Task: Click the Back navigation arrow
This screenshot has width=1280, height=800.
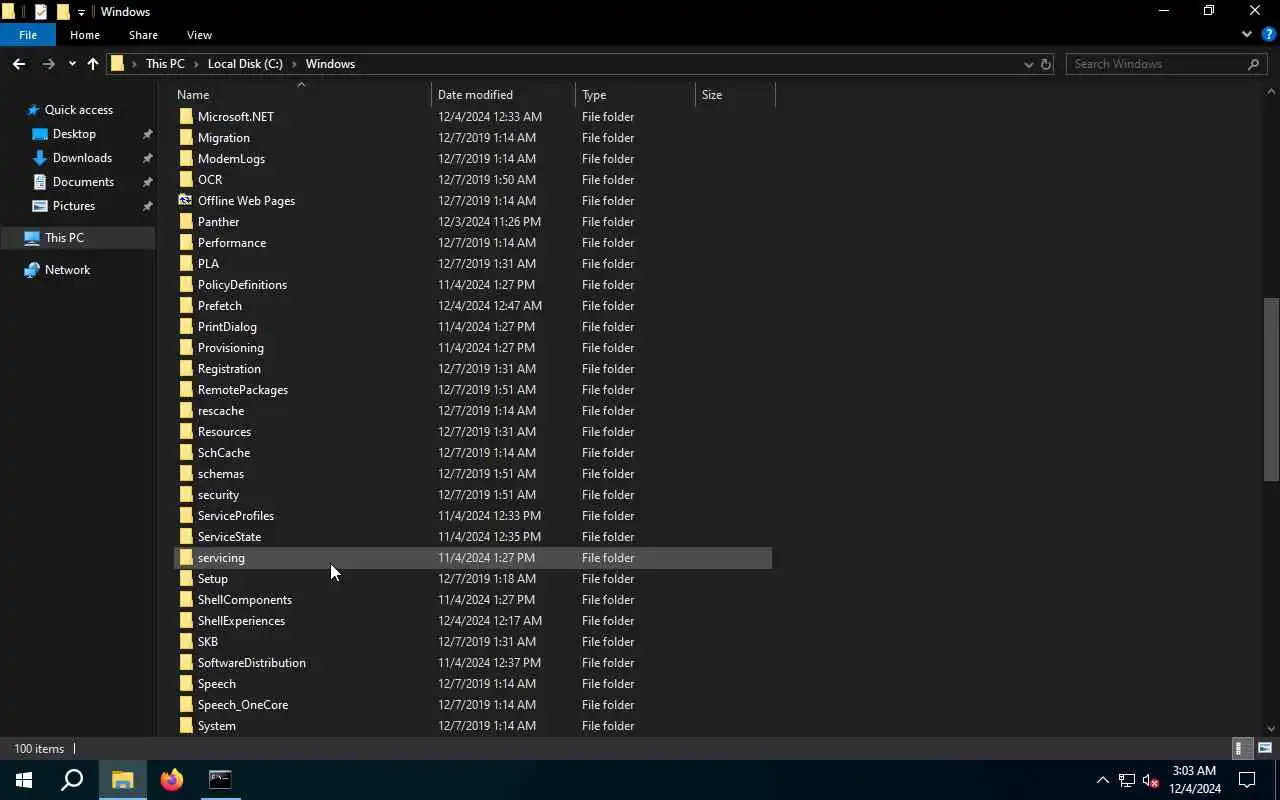Action: click(19, 64)
